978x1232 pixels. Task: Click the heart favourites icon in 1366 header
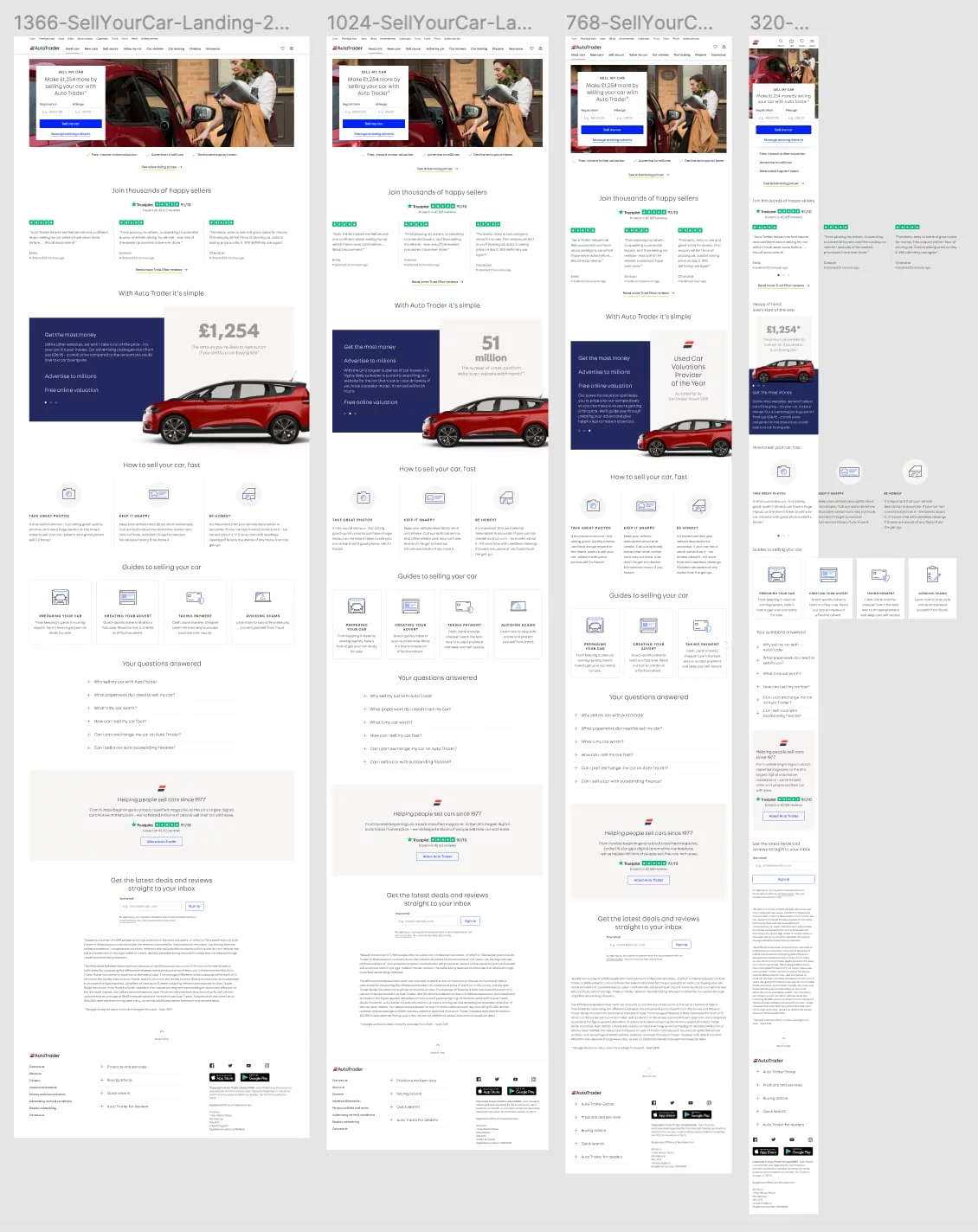tap(282, 48)
